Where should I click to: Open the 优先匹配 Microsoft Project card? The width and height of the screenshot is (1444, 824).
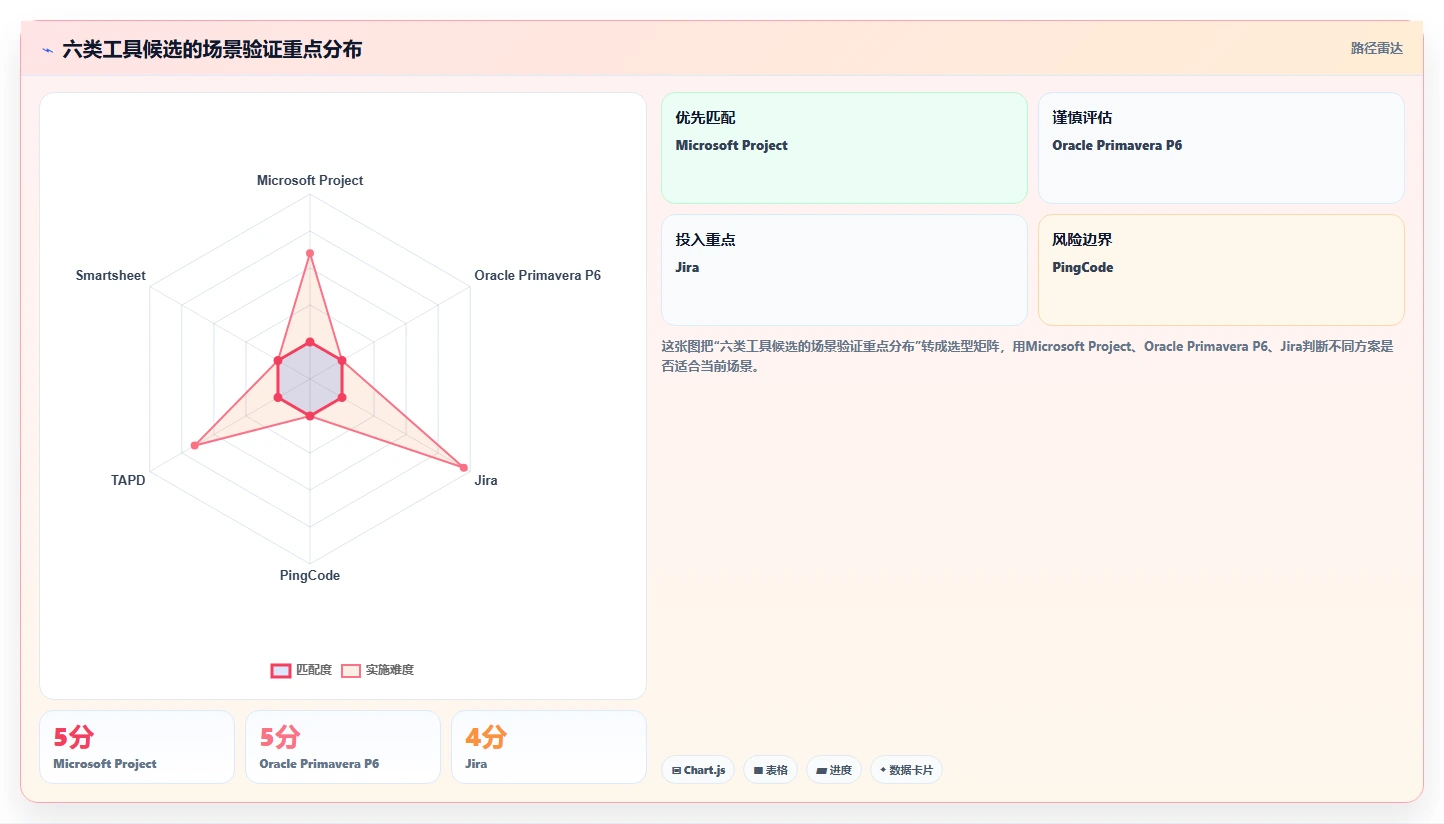point(844,148)
